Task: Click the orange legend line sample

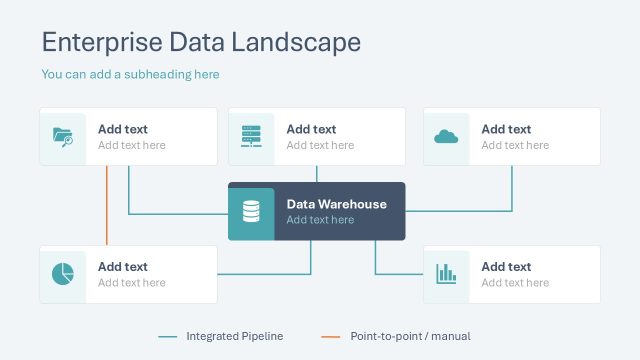Action: pos(331,337)
